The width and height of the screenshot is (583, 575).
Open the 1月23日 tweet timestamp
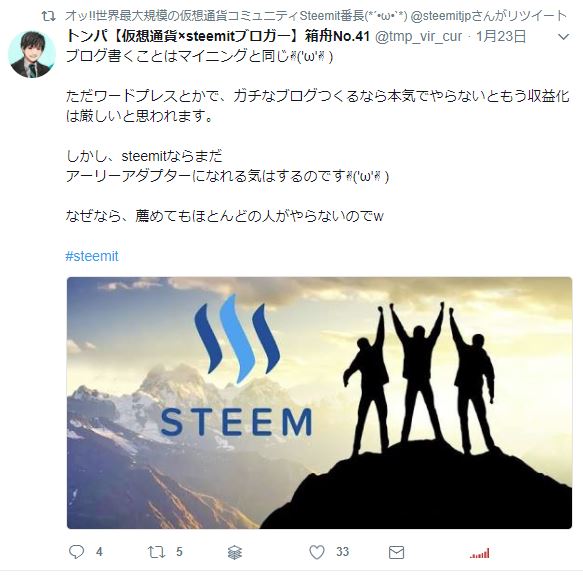pyautogui.click(x=501, y=36)
